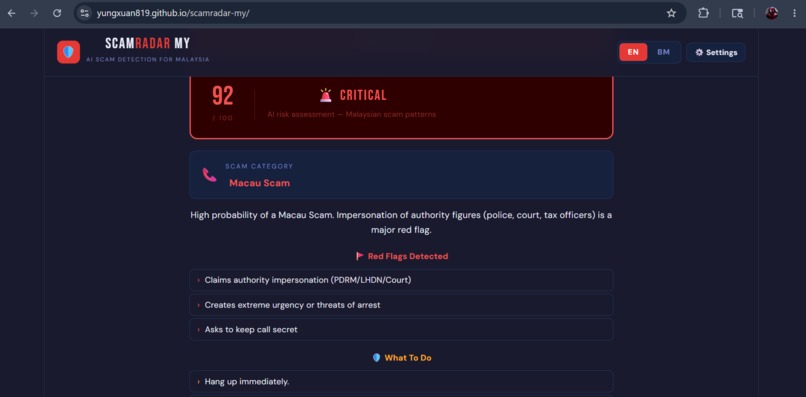This screenshot has height=397, width=806.
Task: Select 'Claims authority impersonation (PDRM/LHDN/Court)' row
Action: (401, 280)
